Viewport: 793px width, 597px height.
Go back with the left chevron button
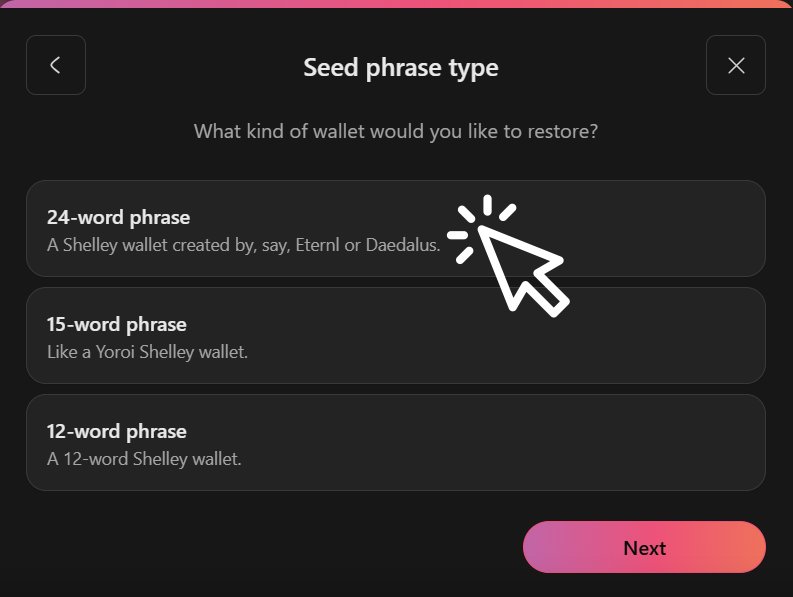pyautogui.click(x=56, y=66)
